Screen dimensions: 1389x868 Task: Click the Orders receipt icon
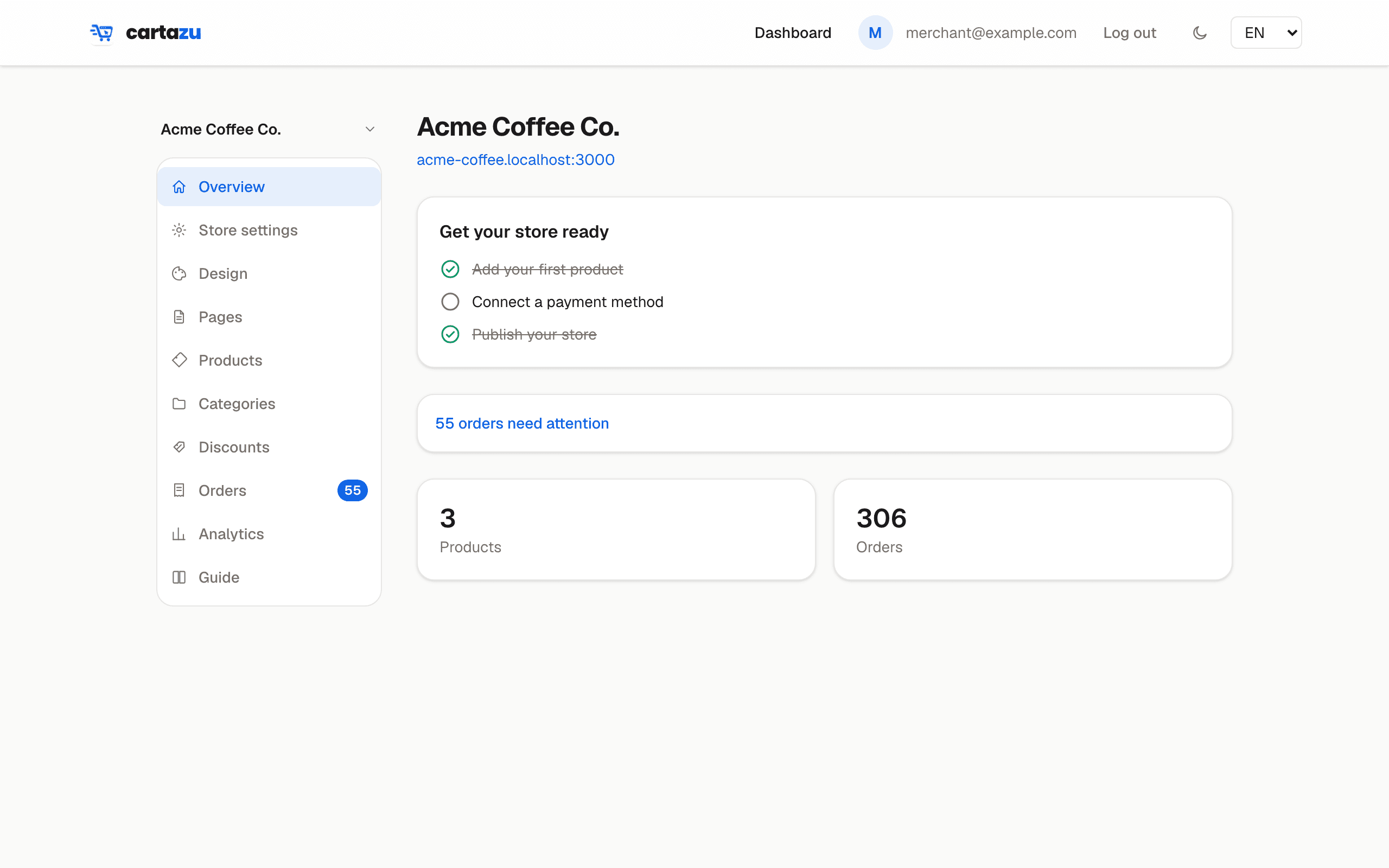point(179,490)
